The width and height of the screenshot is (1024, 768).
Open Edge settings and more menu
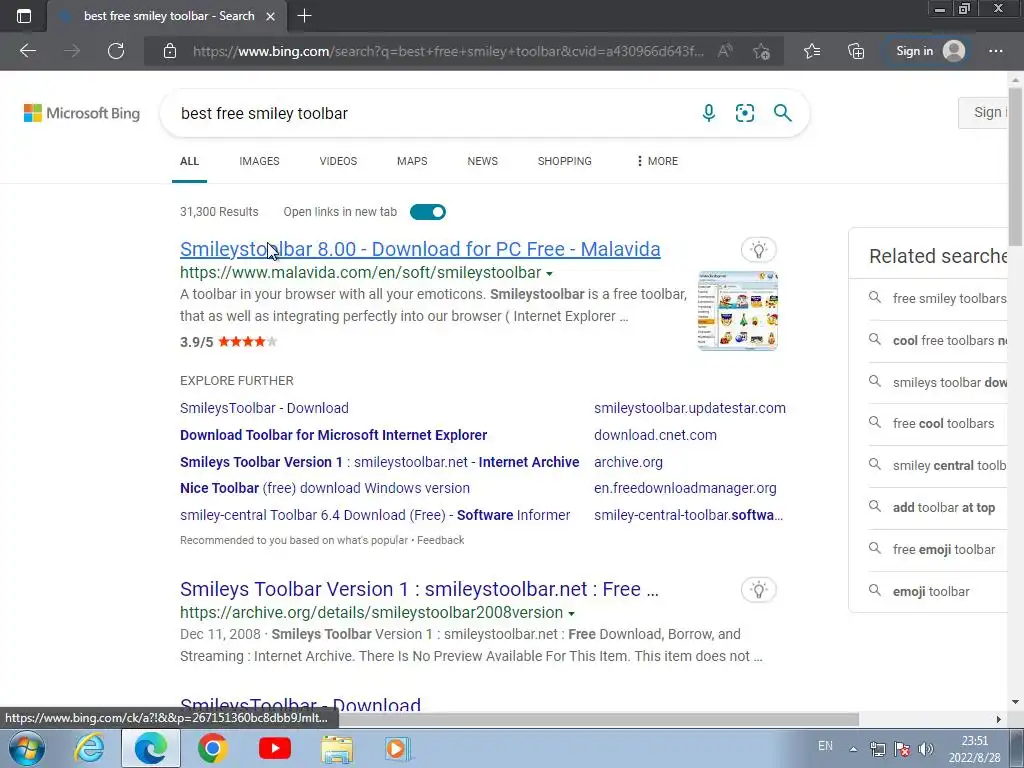click(996, 51)
